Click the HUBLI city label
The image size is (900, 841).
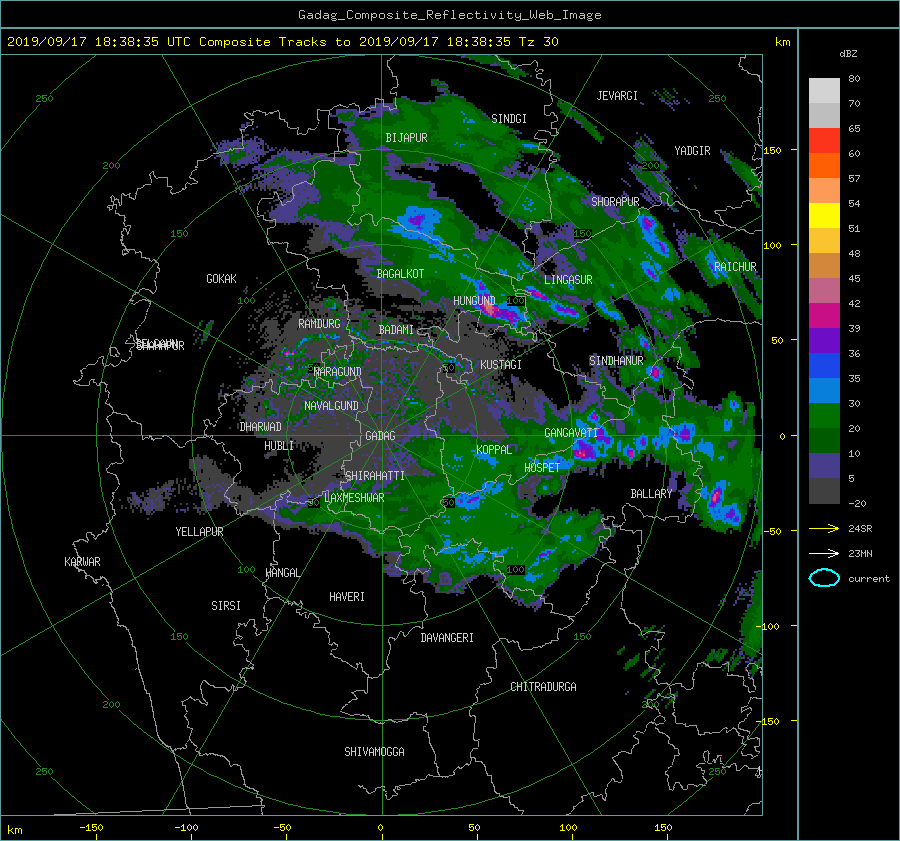click(x=279, y=446)
